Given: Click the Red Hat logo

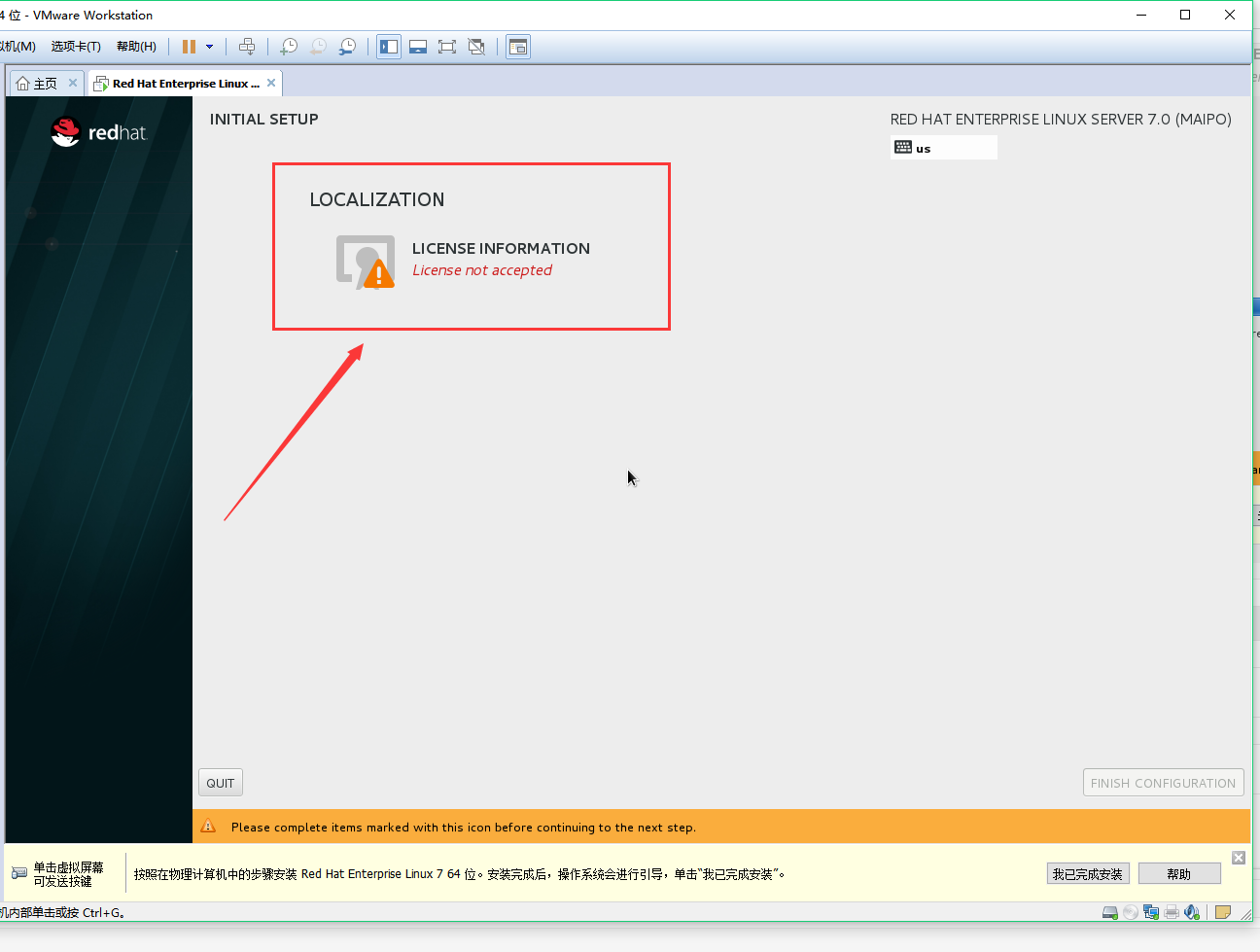Looking at the screenshot, I should (98, 132).
